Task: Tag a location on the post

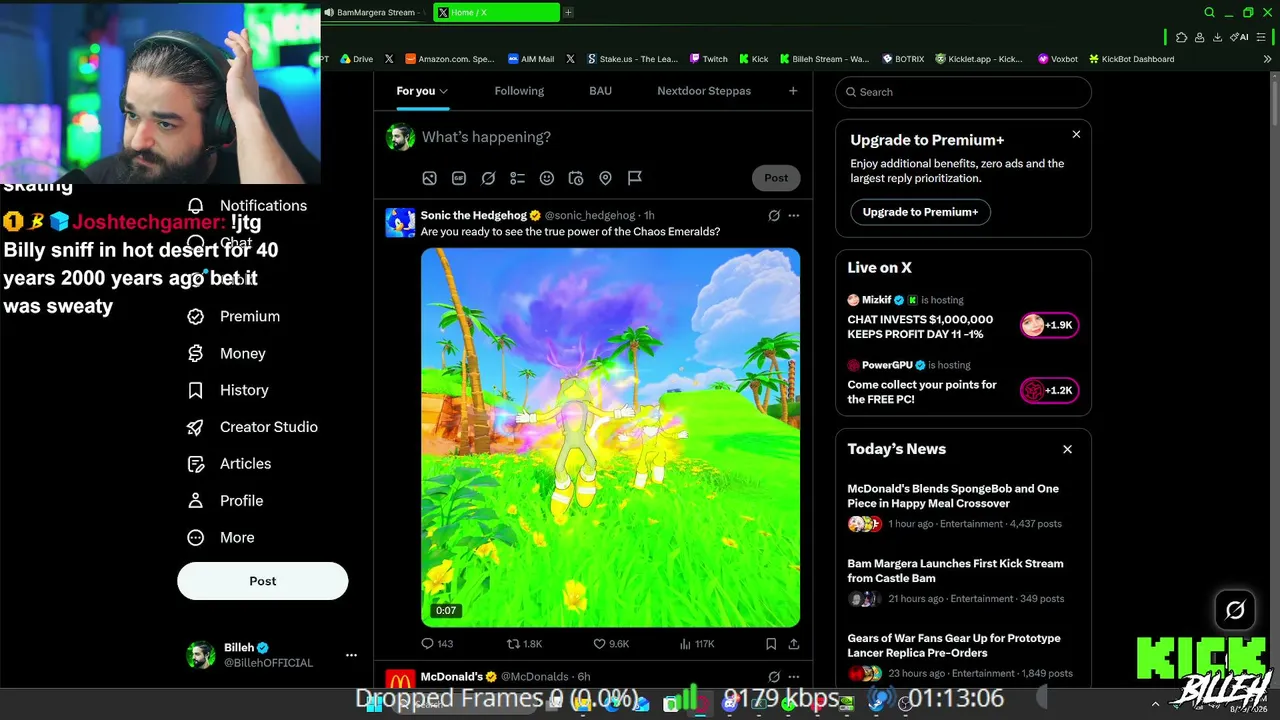Action: tap(605, 178)
